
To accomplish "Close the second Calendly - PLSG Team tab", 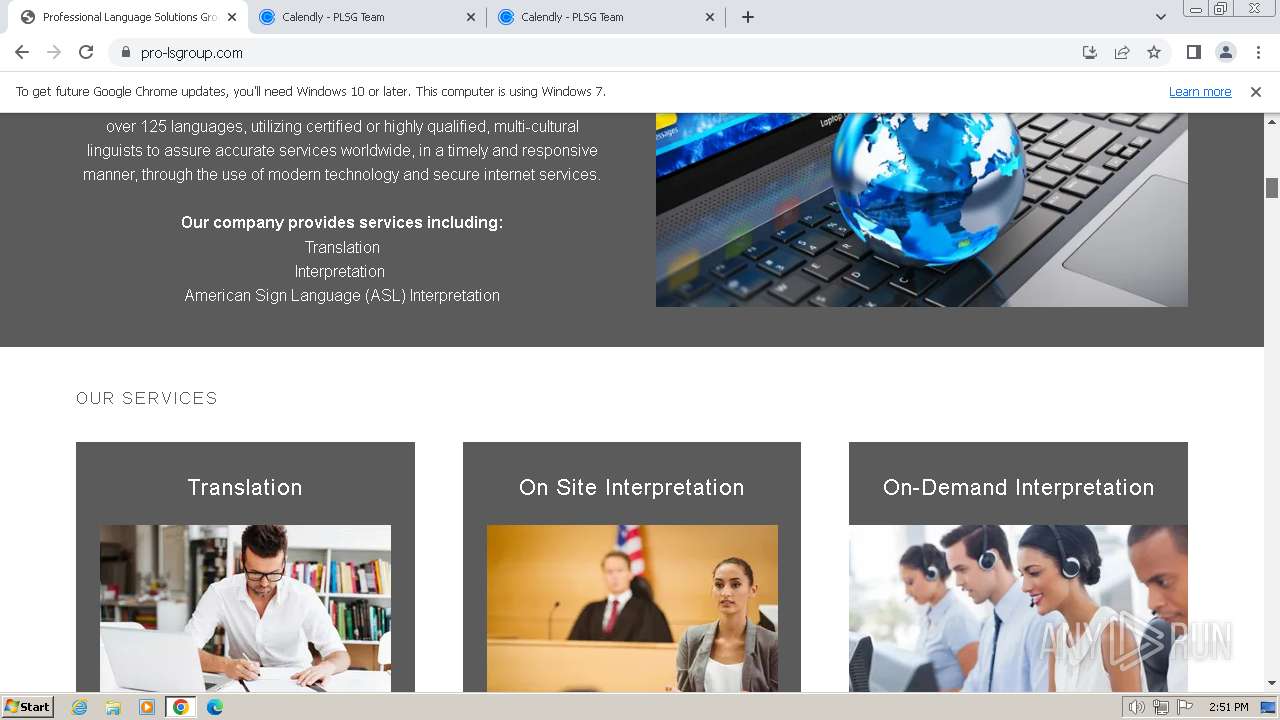I will coord(710,17).
